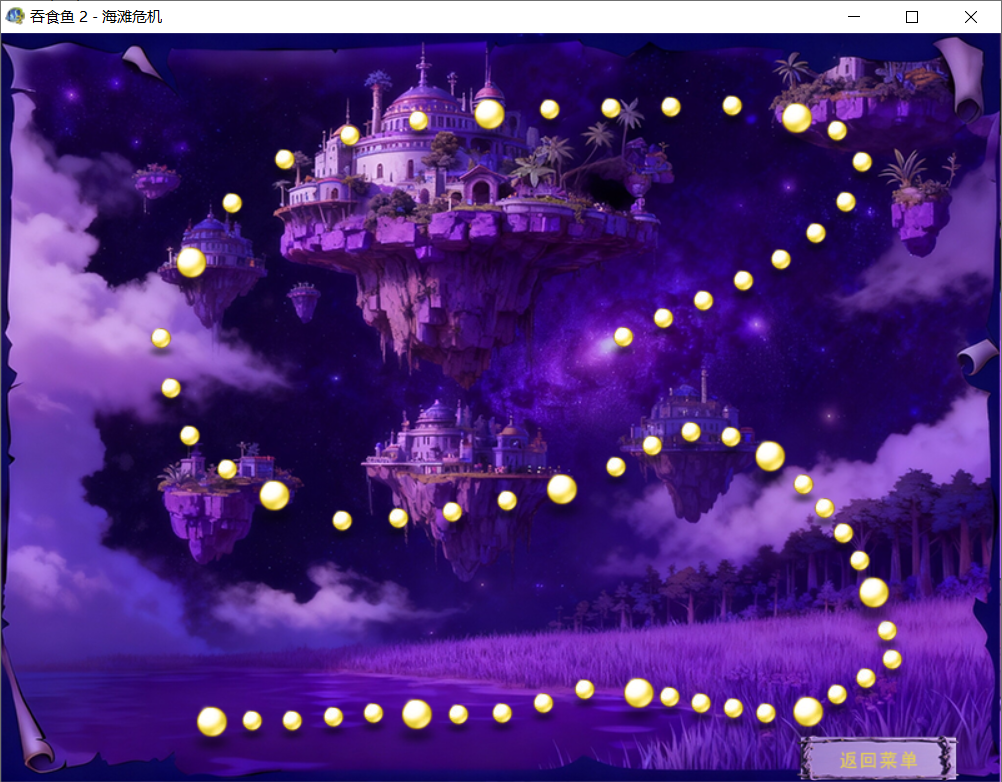
Task: Pick the large orb on the small left domed island
Action: coord(191,263)
